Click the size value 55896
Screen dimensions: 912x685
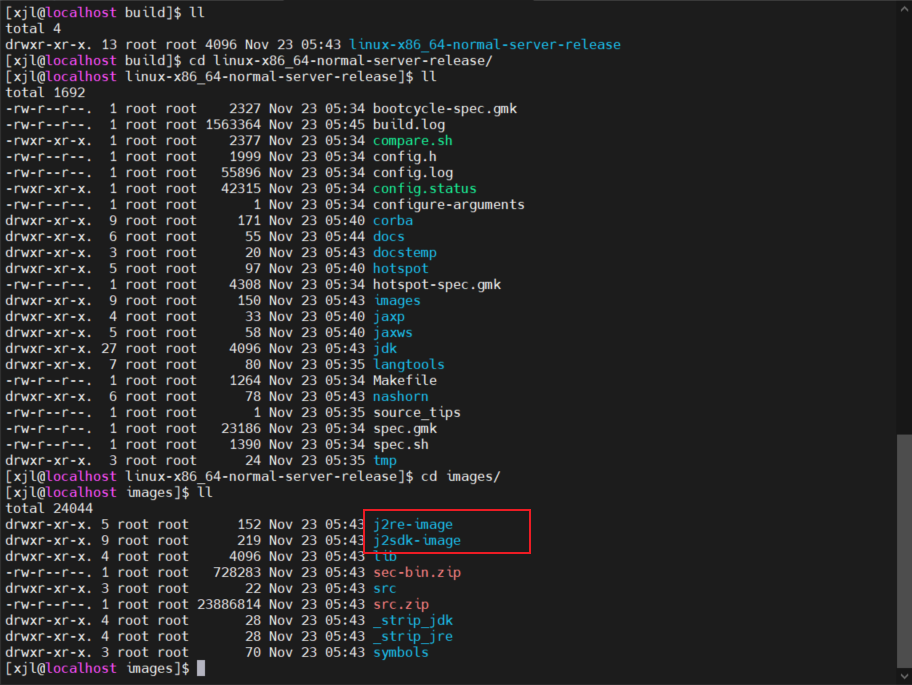click(x=241, y=173)
